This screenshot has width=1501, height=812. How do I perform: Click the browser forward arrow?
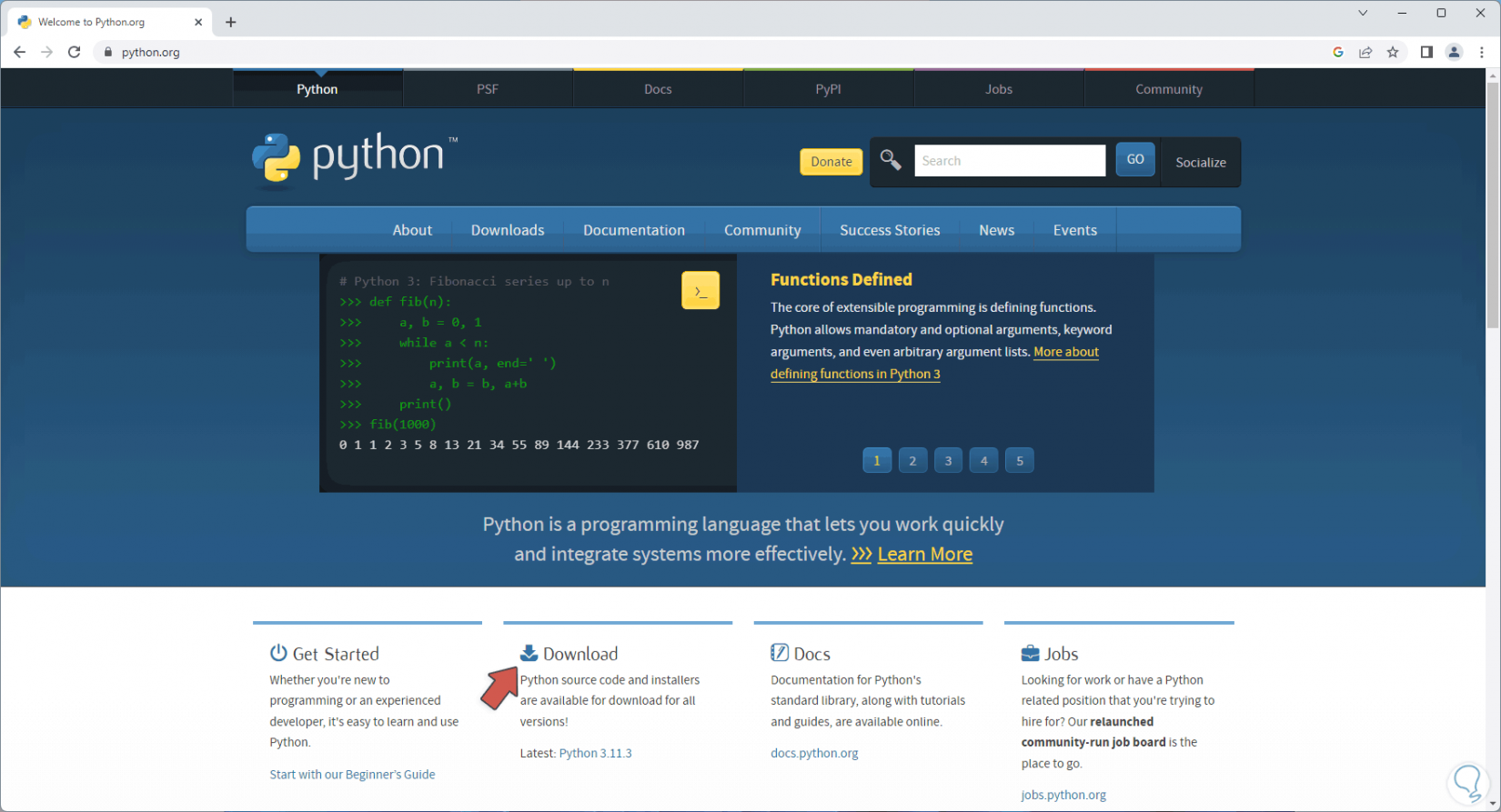coord(46,52)
